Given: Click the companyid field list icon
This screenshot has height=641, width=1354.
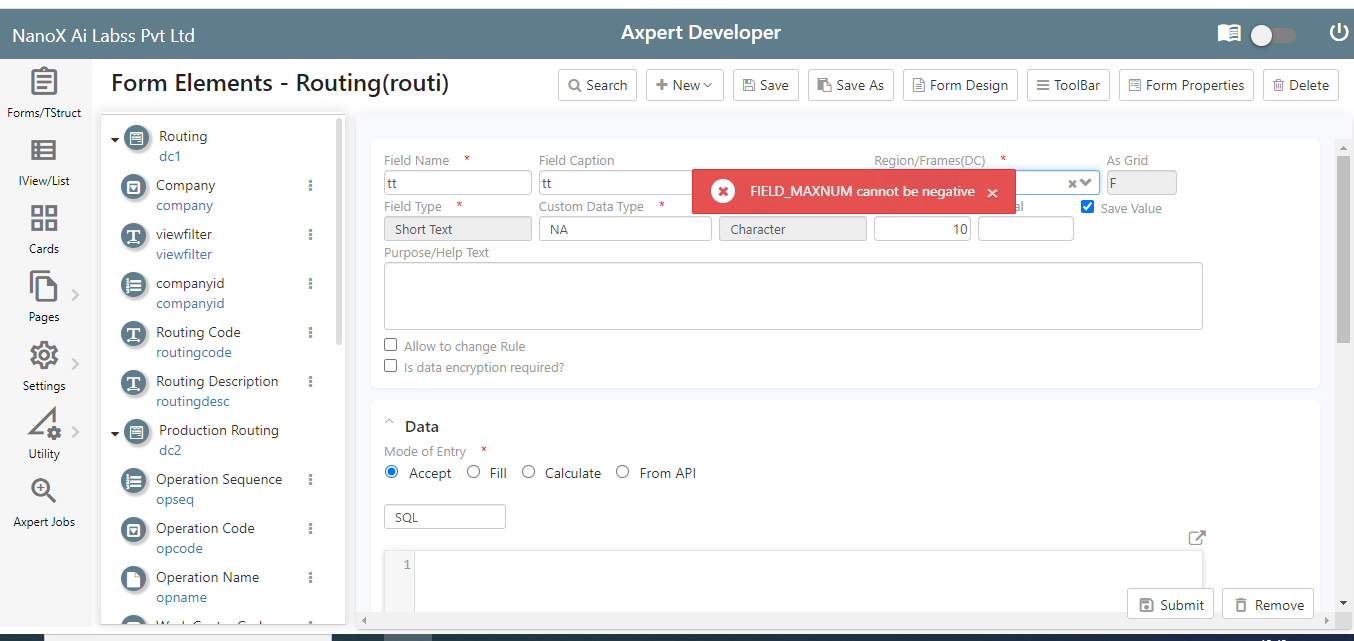Looking at the screenshot, I should (x=133, y=285).
